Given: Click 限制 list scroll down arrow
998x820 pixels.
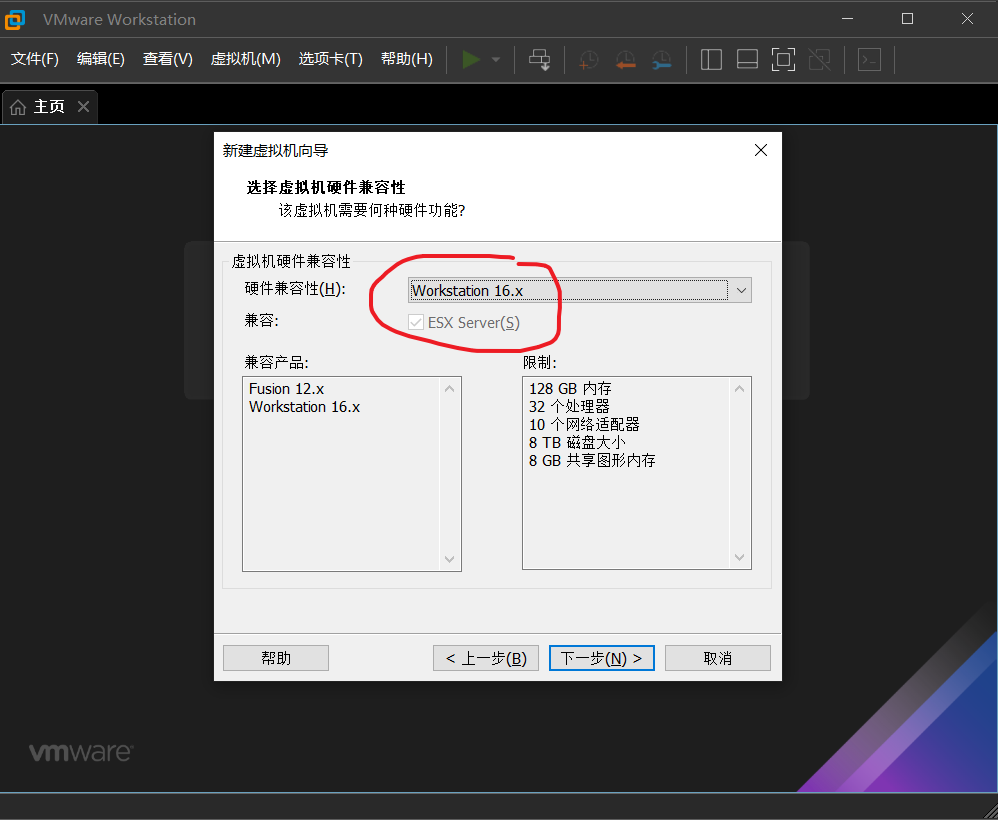Looking at the screenshot, I should (x=740, y=557).
